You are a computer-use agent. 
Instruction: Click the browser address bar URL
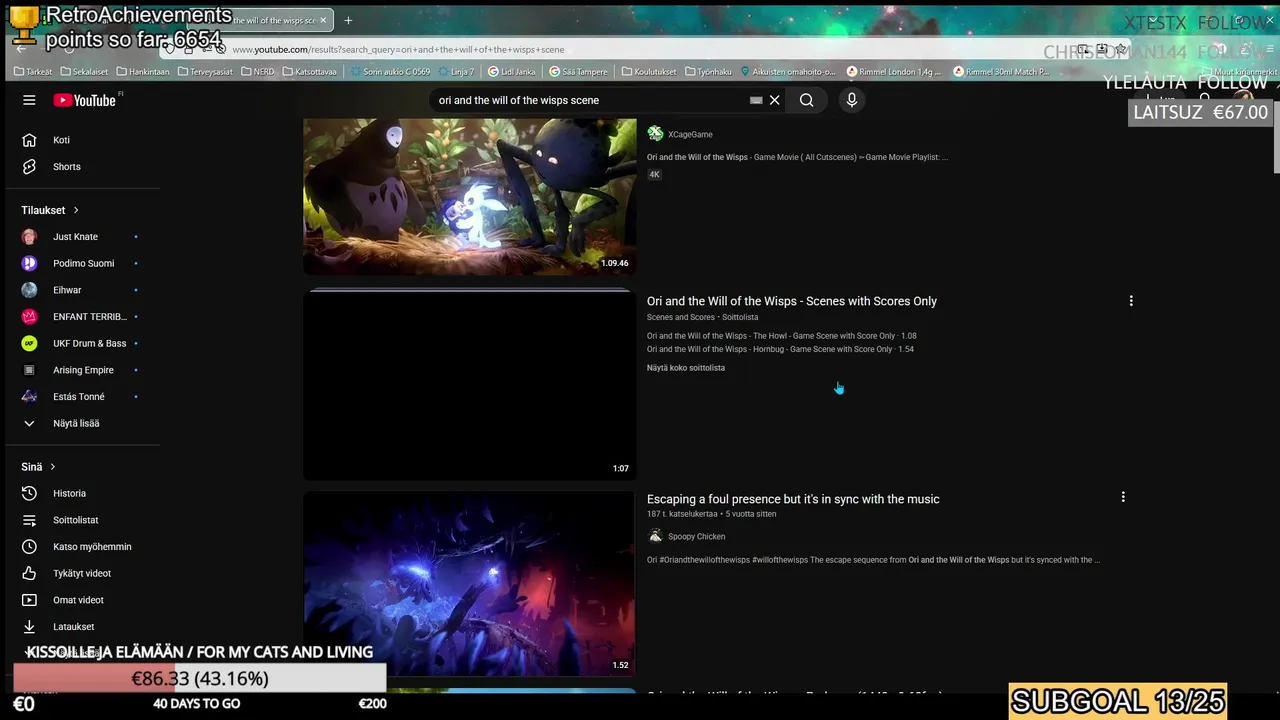pyautogui.click(x=398, y=49)
